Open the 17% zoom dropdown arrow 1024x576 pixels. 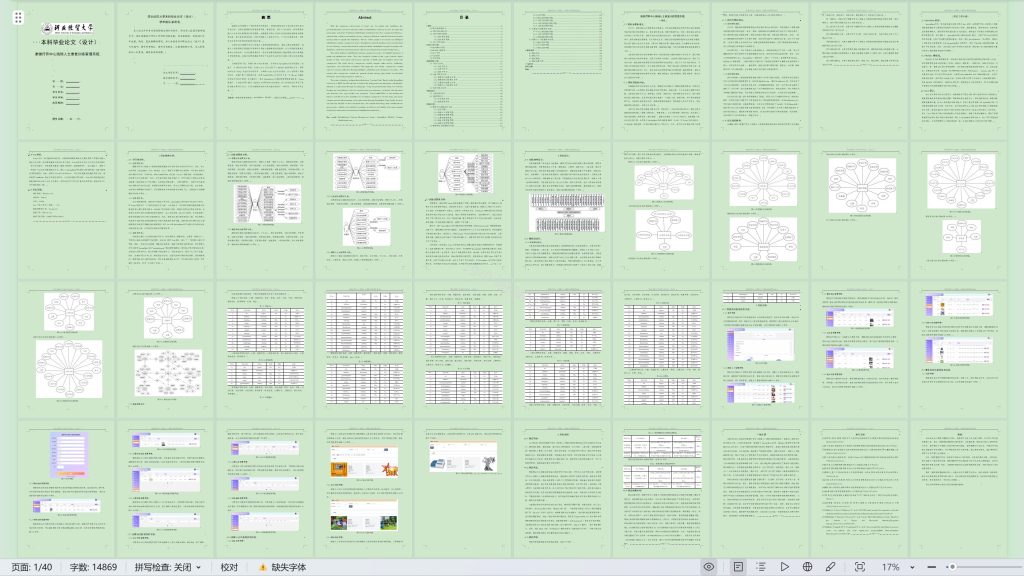912,568
